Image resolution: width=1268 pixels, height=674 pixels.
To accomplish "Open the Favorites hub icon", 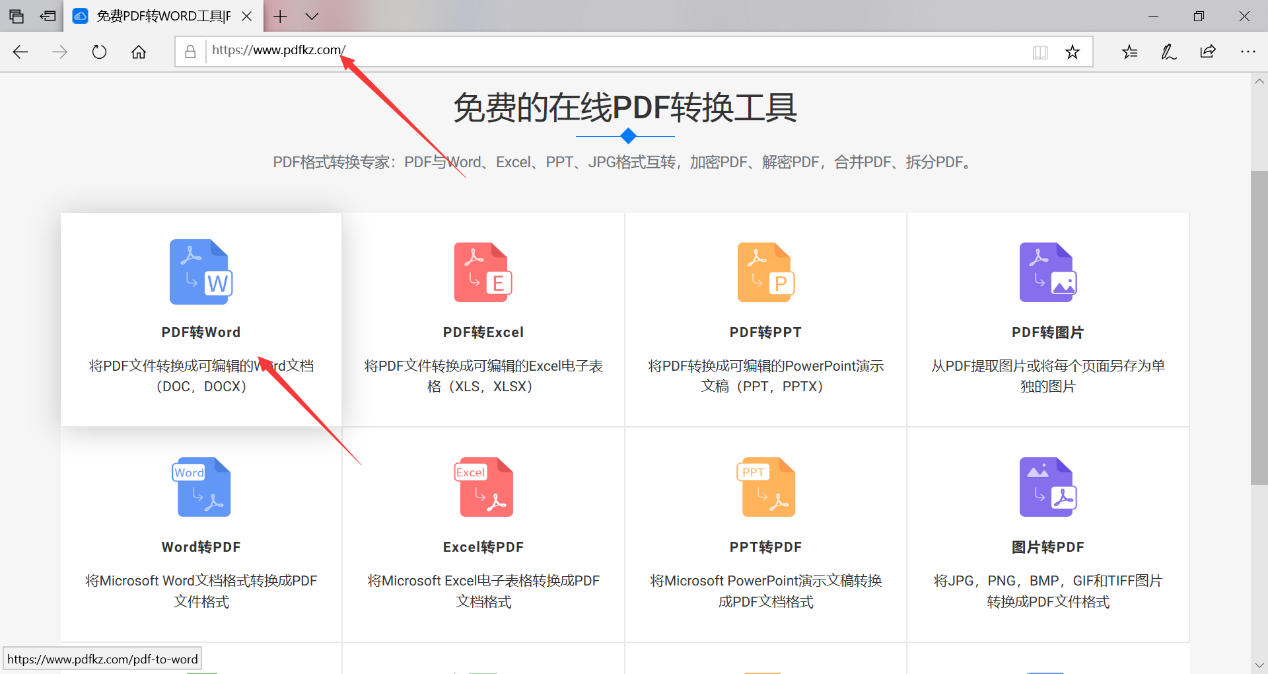I will click(x=1129, y=51).
